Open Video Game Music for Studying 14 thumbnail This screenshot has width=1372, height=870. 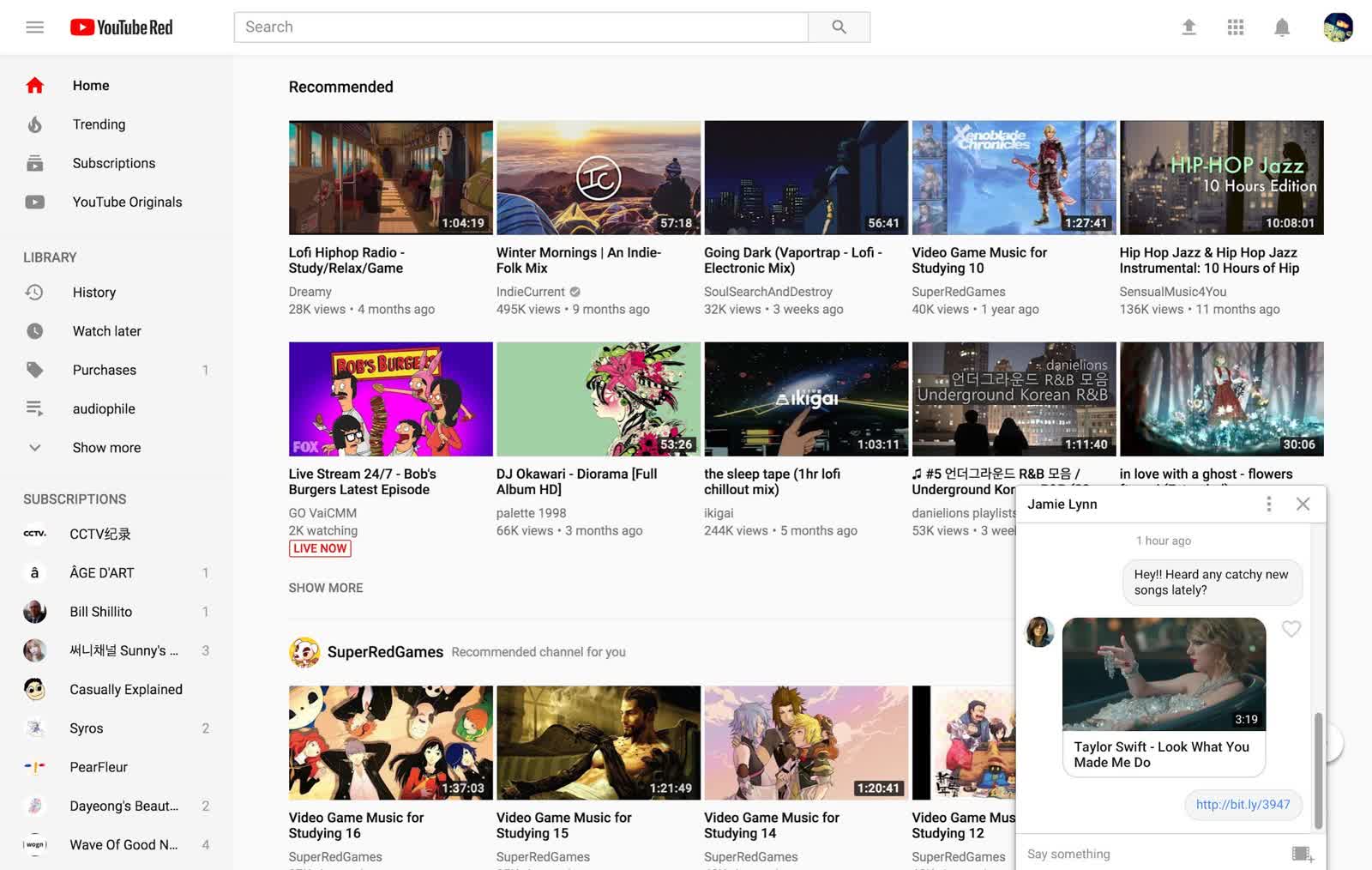pos(806,743)
